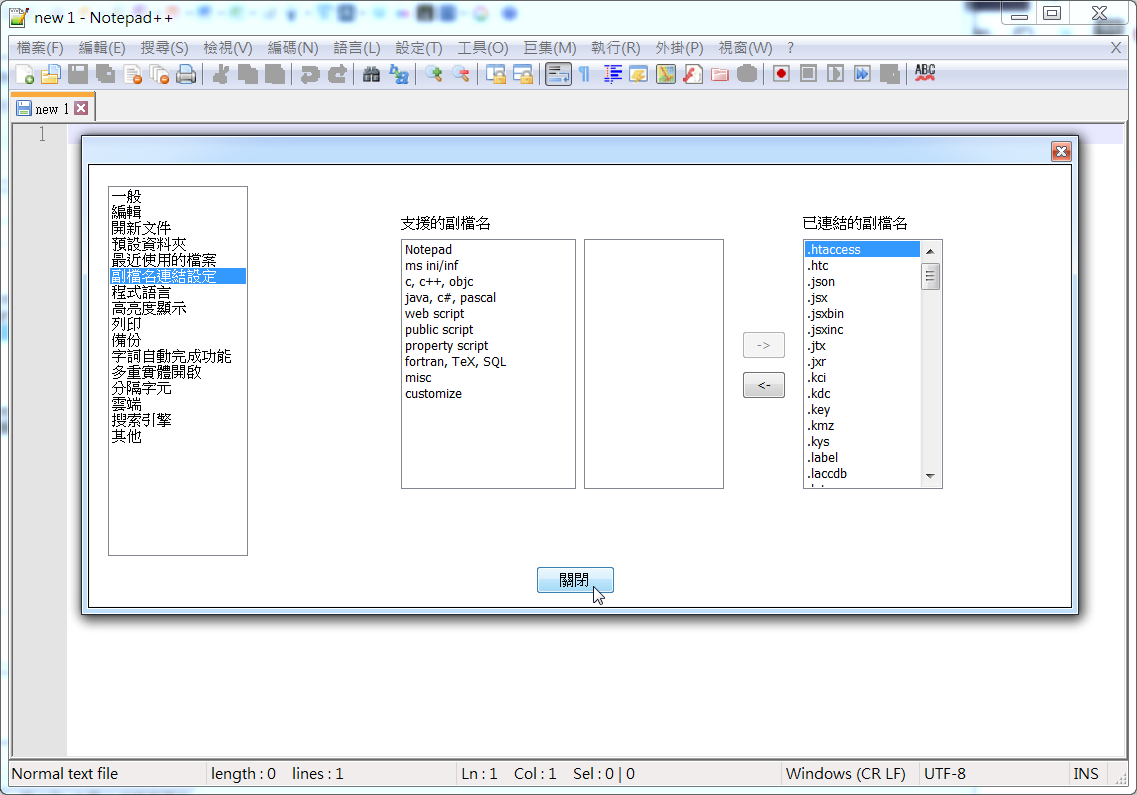Toggle word wrap
The width and height of the screenshot is (1137, 795).
558,73
